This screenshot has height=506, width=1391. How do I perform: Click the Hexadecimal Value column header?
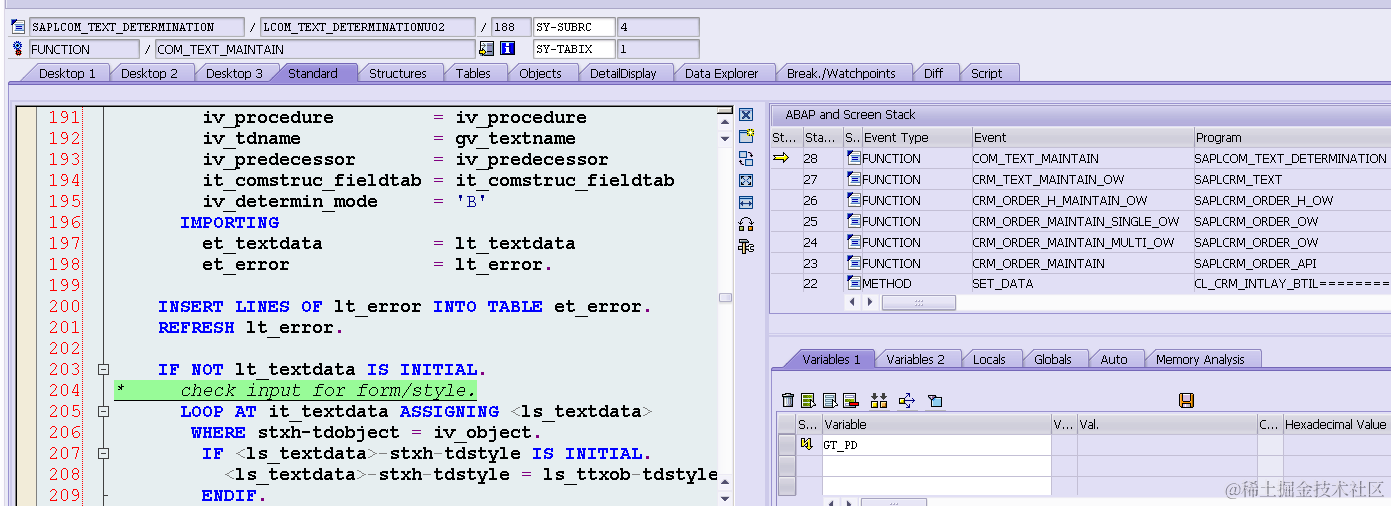[x=1336, y=424]
